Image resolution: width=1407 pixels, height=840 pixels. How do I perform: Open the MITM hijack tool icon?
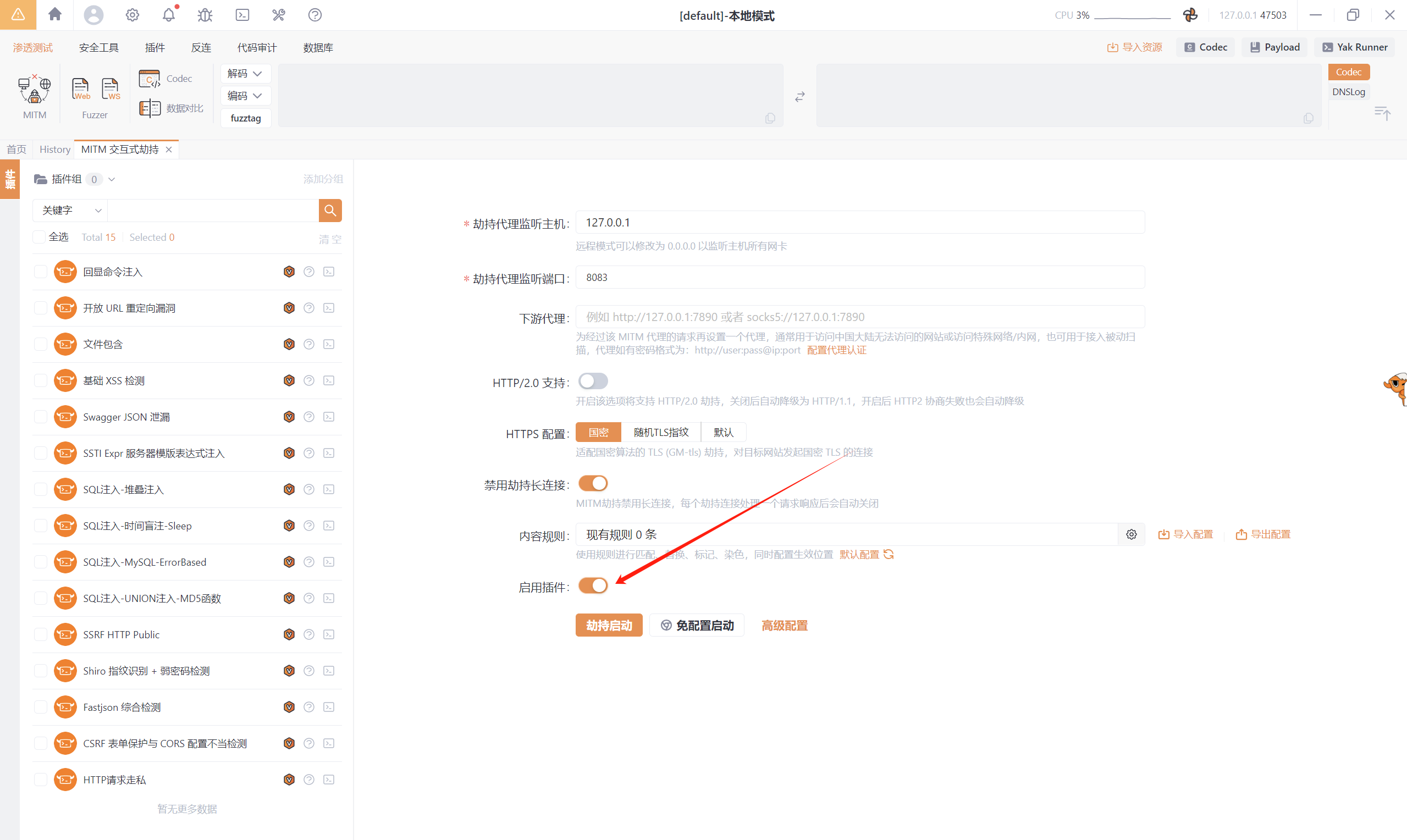pyautogui.click(x=35, y=90)
